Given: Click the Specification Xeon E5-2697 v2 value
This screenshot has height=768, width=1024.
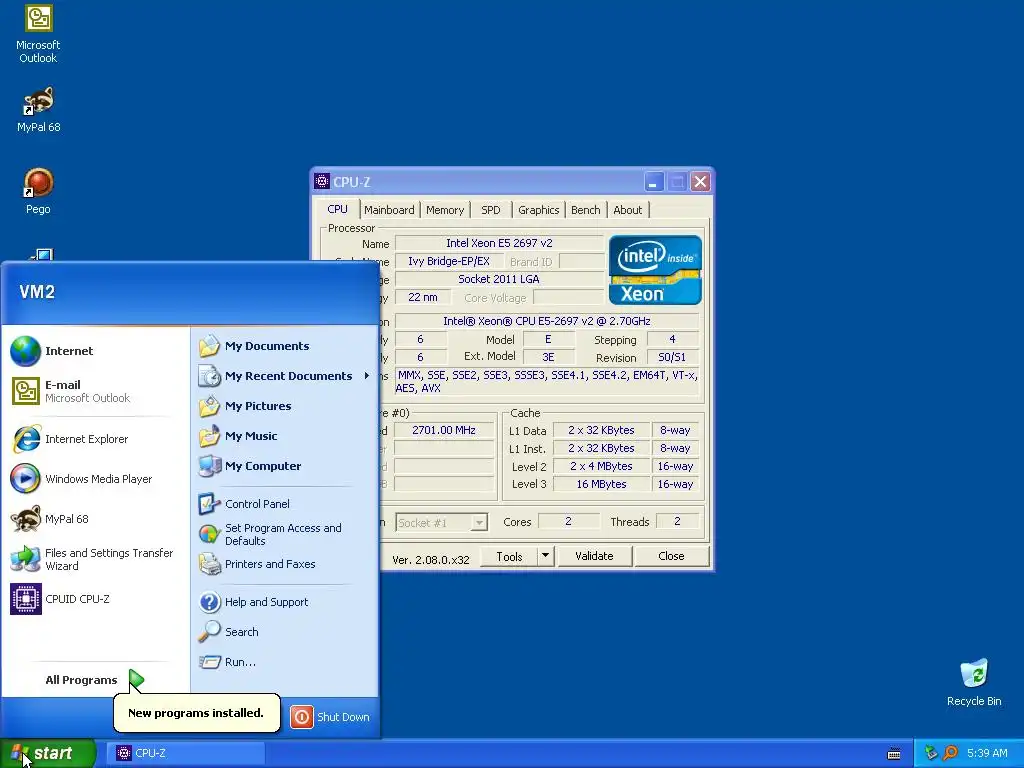Looking at the screenshot, I should (x=547, y=321).
